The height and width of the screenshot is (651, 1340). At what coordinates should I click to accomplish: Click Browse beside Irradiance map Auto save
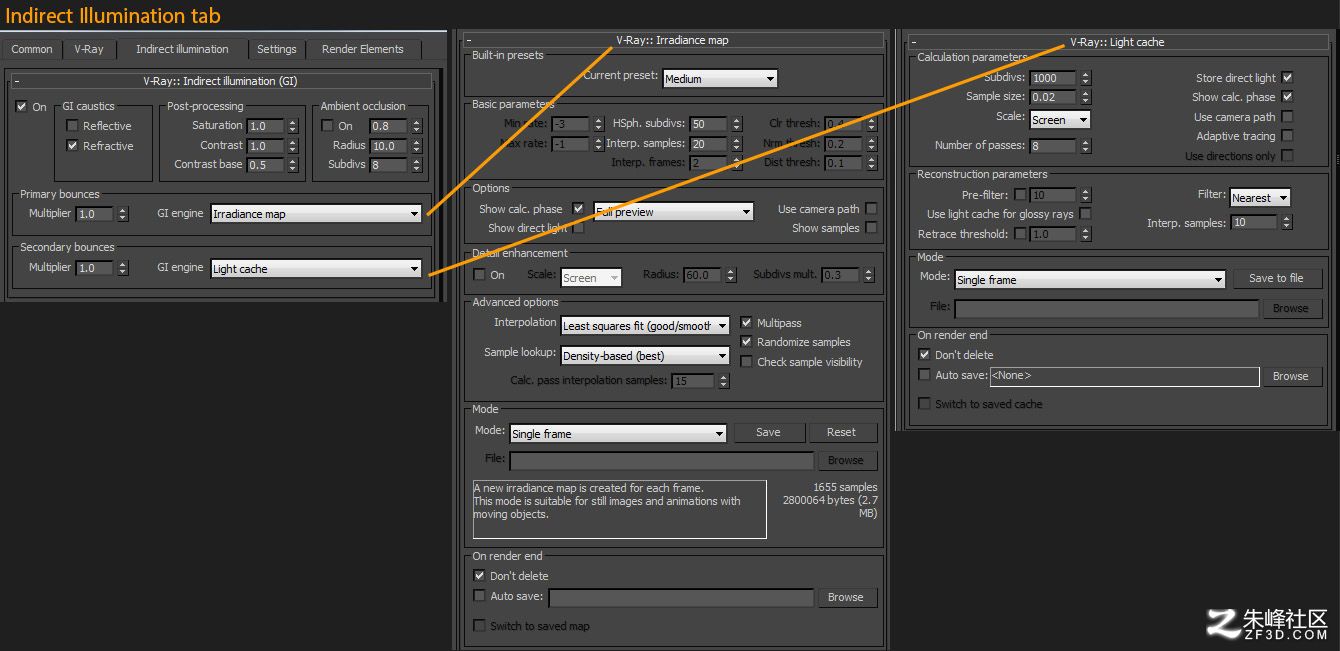845,597
